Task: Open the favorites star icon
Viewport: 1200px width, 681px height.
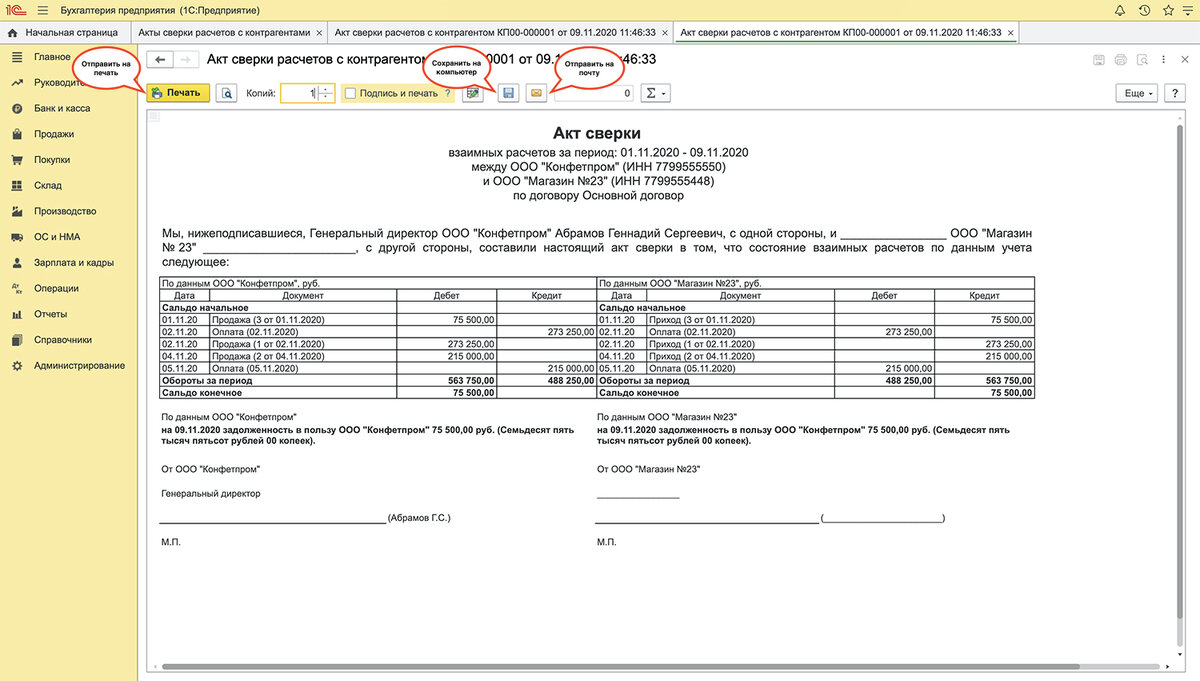Action: pyautogui.click(x=1167, y=10)
